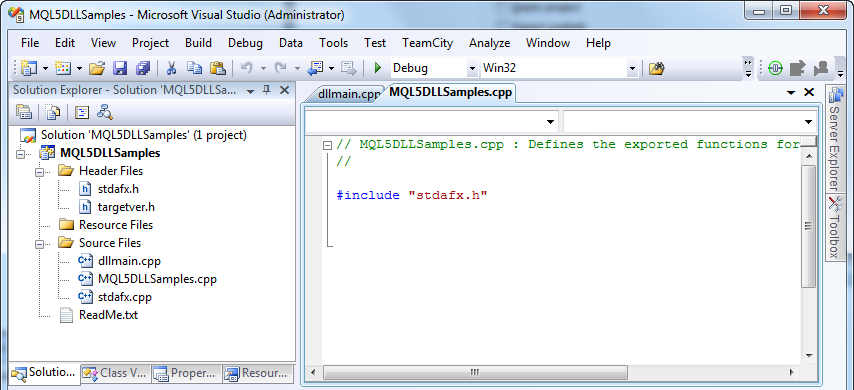Select the Resource Files folder
854x390 pixels.
pos(115,225)
